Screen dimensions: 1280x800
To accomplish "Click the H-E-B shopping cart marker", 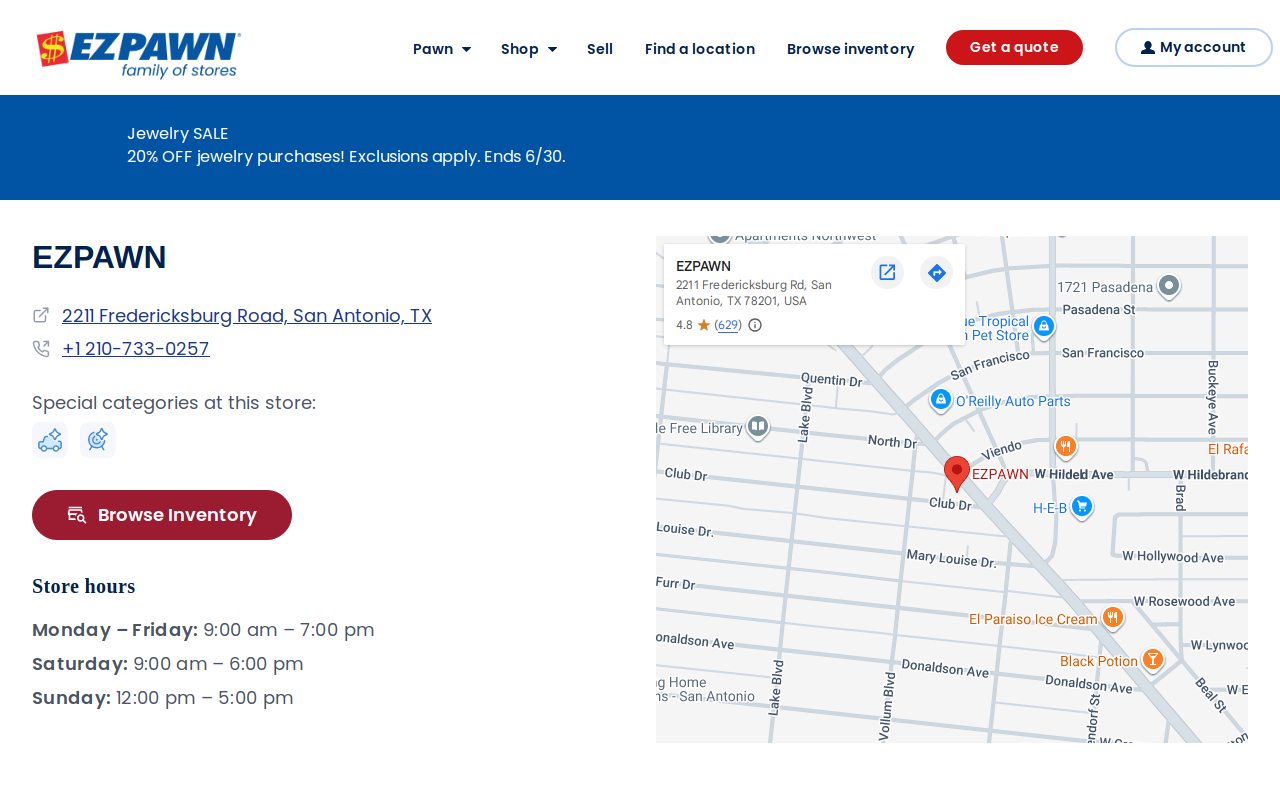I will click(x=1081, y=507).
